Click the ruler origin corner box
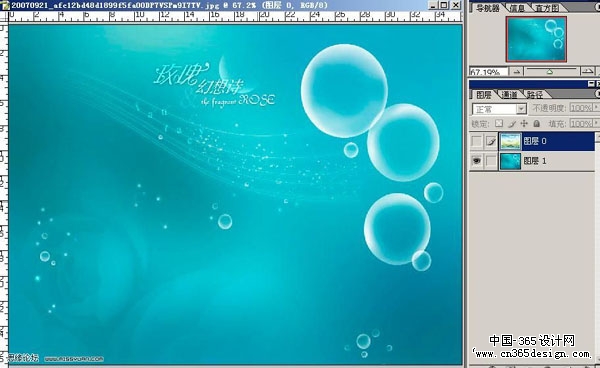The width and height of the screenshot is (600, 368). (4, 16)
